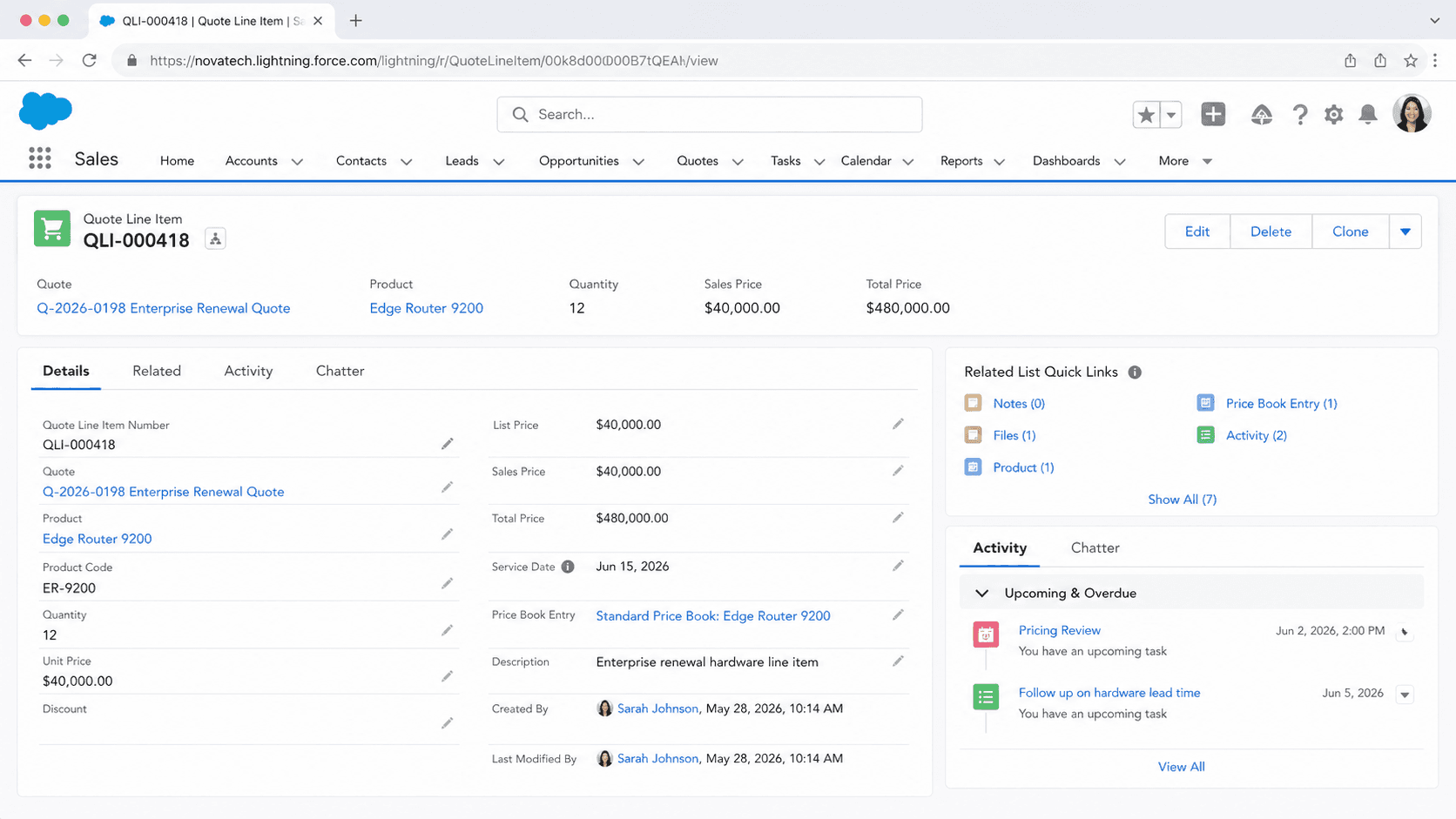Reload the page with browser refresh

click(89, 60)
